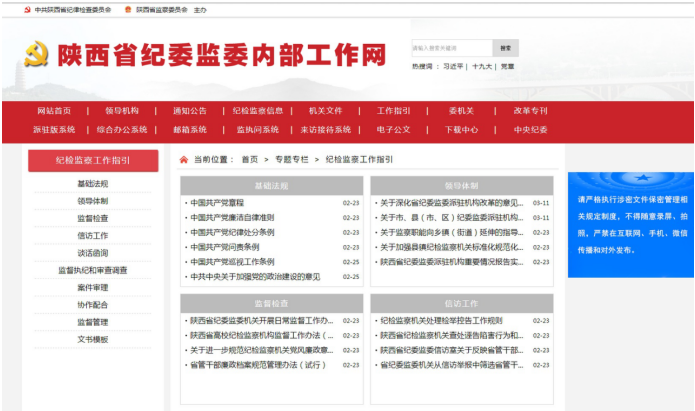Open the 网站首页 navigation item
The image size is (695, 411).
[54, 111]
